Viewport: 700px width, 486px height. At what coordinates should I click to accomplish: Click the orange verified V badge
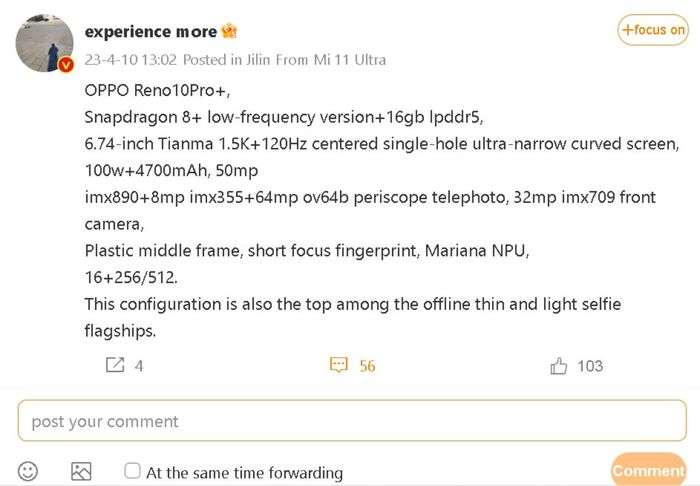pos(66,65)
